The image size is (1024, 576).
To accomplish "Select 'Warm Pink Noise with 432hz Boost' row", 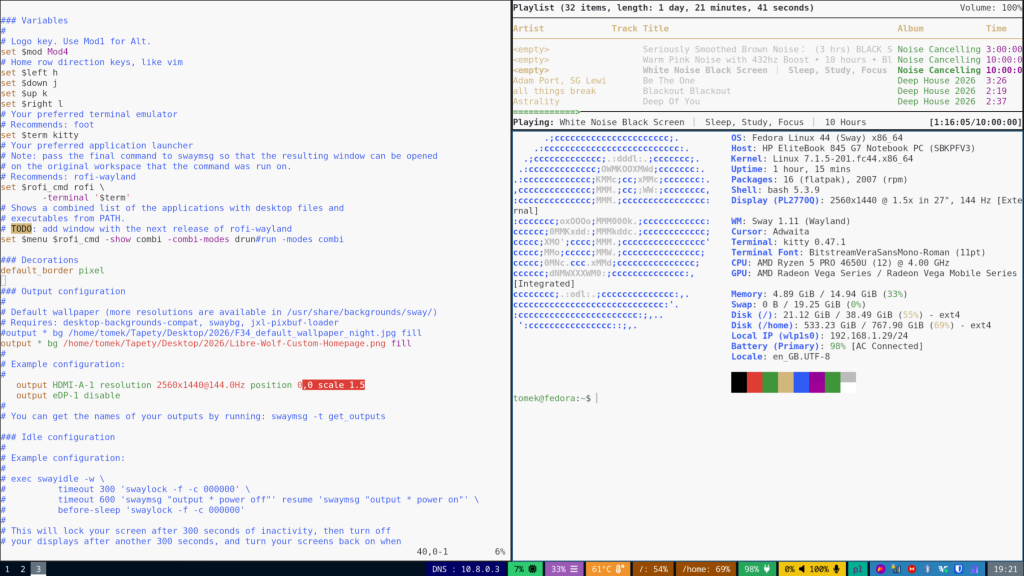I will (x=767, y=59).
